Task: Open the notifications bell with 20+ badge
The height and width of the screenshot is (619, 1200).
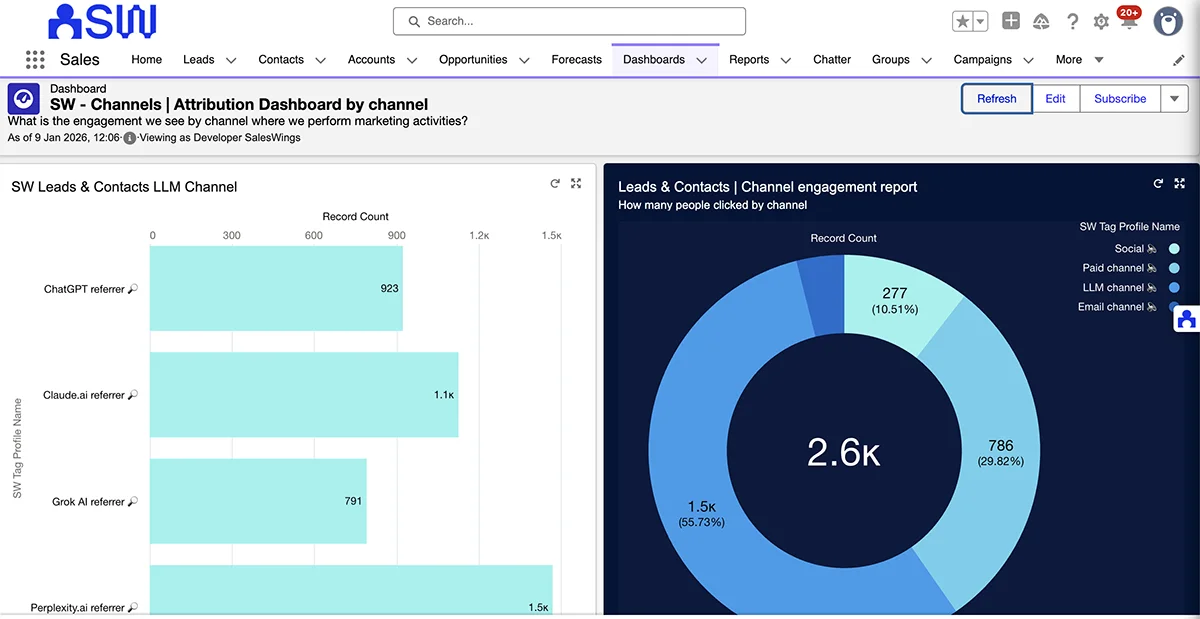Action: point(1128,20)
